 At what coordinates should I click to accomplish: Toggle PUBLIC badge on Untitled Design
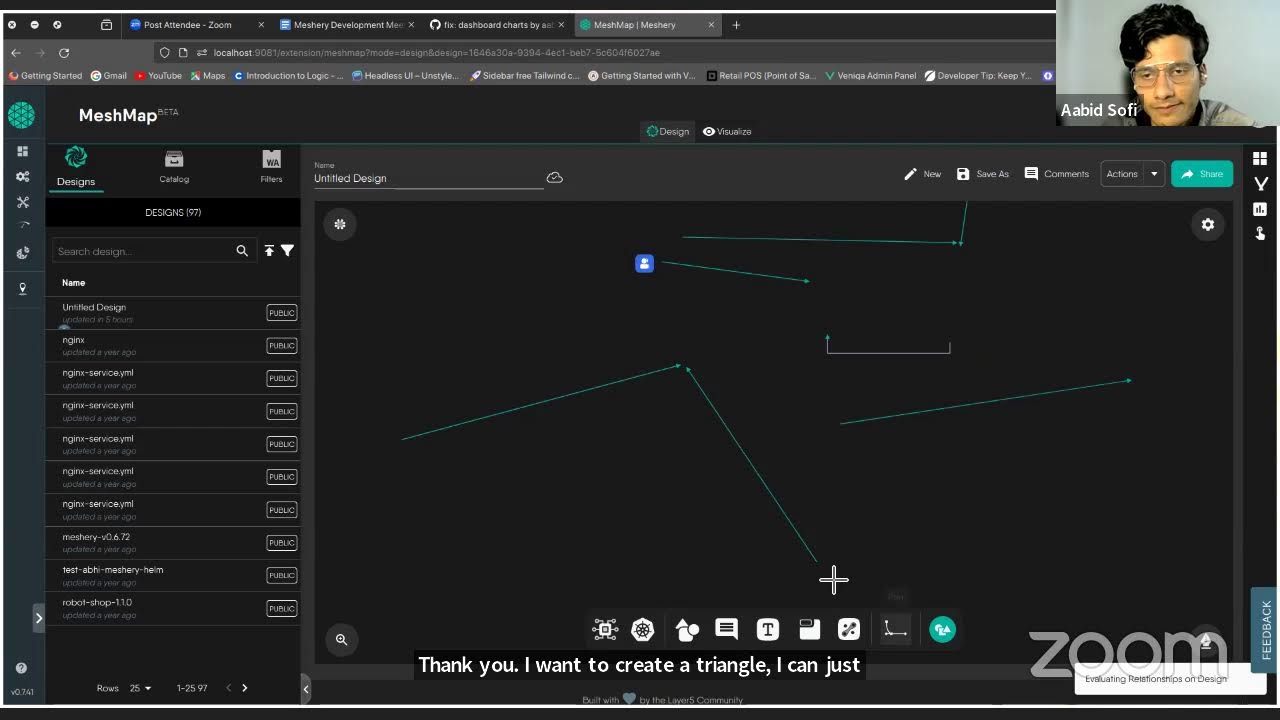pyautogui.click(x=282, y=313)
